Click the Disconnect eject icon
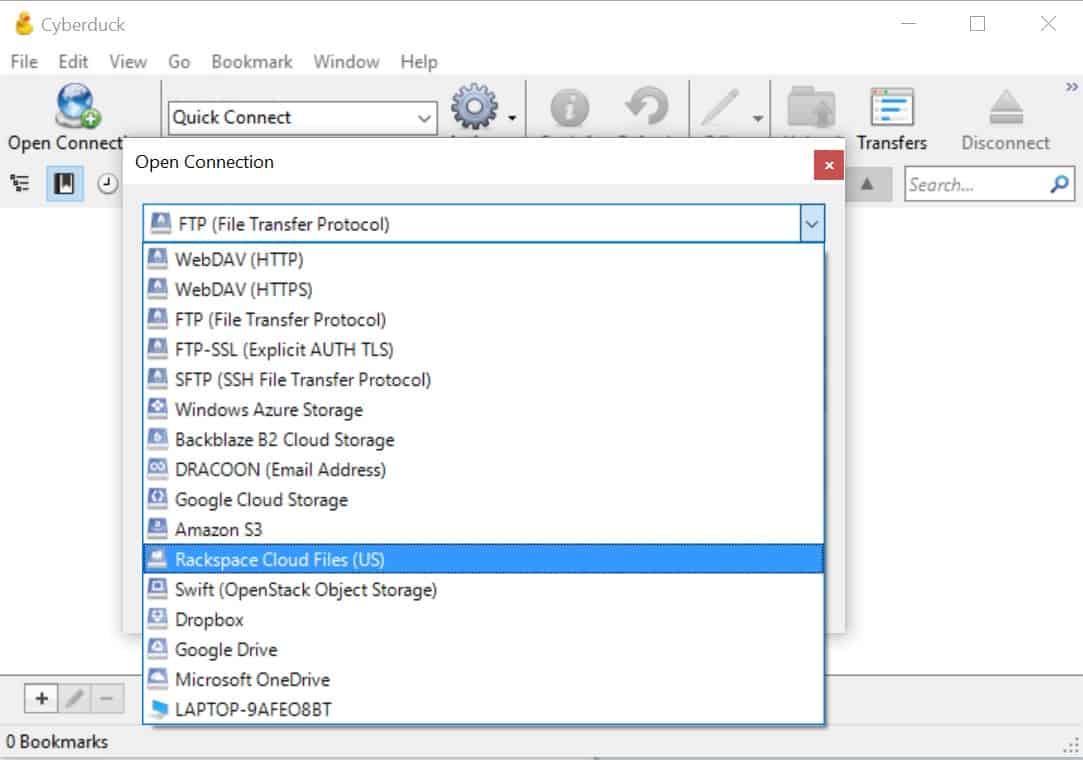The image size is (1083, 760). click(x=1006, y=107)
